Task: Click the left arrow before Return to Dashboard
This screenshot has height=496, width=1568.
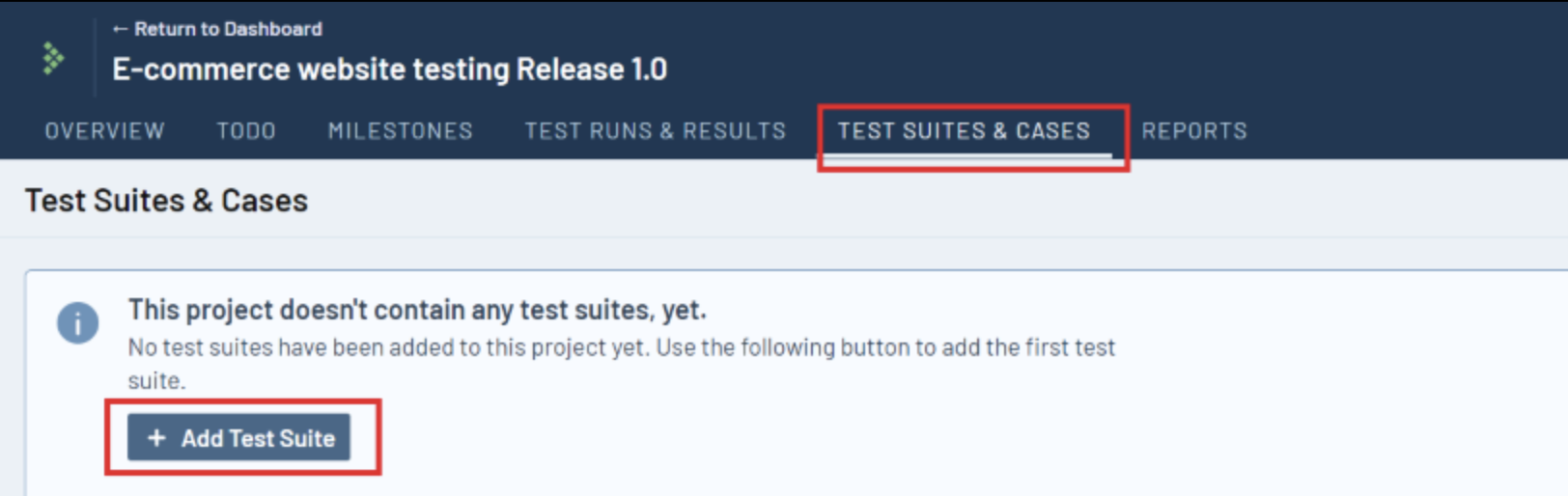Action: (120, 30)
